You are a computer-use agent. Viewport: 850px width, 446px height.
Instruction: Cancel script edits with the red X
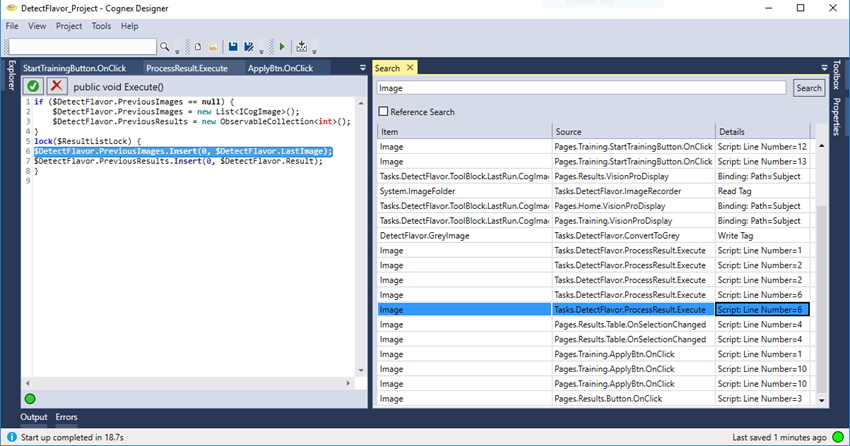coord(57,86)
